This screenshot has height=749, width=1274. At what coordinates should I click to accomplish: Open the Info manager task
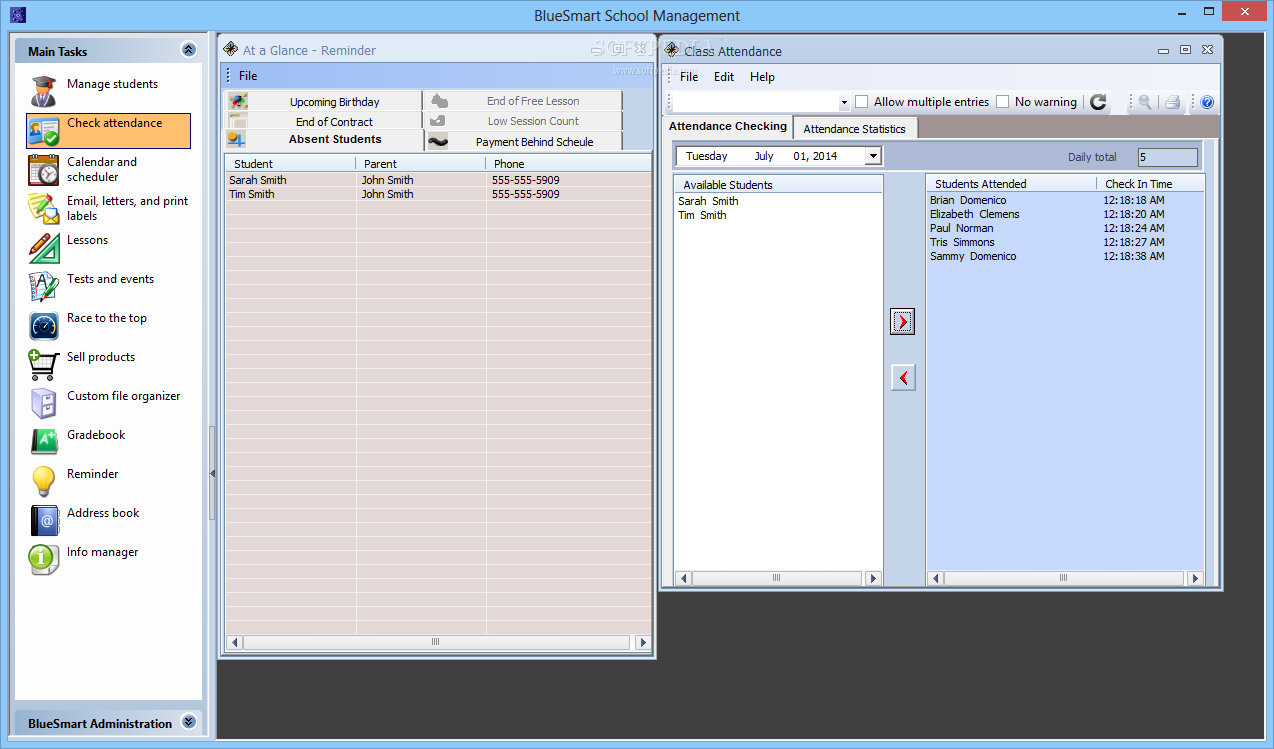click(108, 560)
